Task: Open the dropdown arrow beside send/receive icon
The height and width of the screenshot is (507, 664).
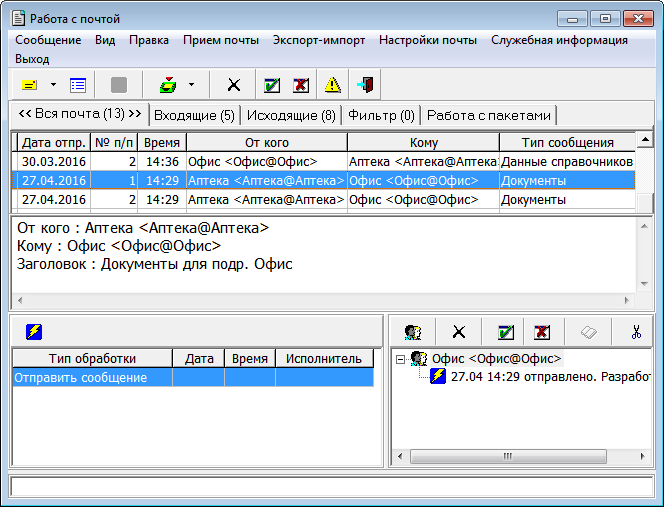Action: 191,85
